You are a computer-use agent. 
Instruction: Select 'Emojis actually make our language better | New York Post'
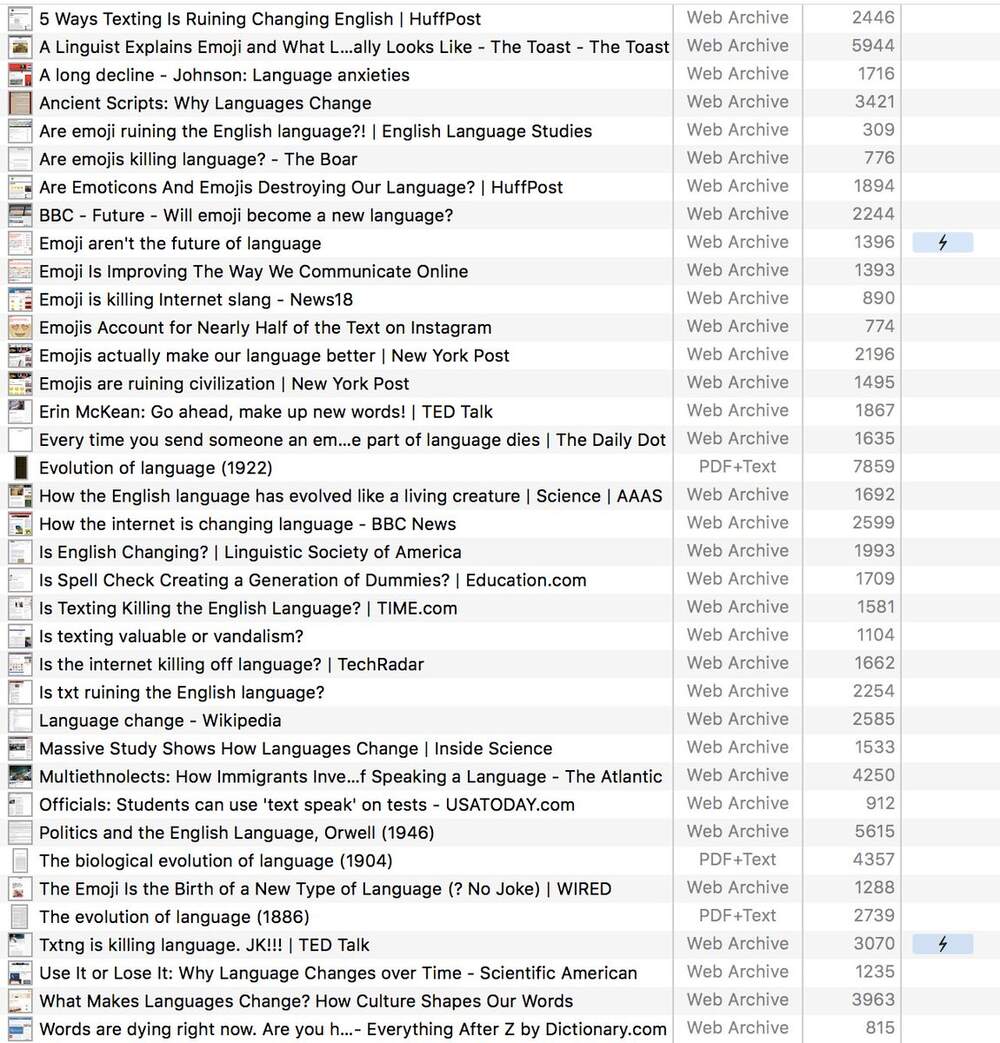click(x=274, y=355)
